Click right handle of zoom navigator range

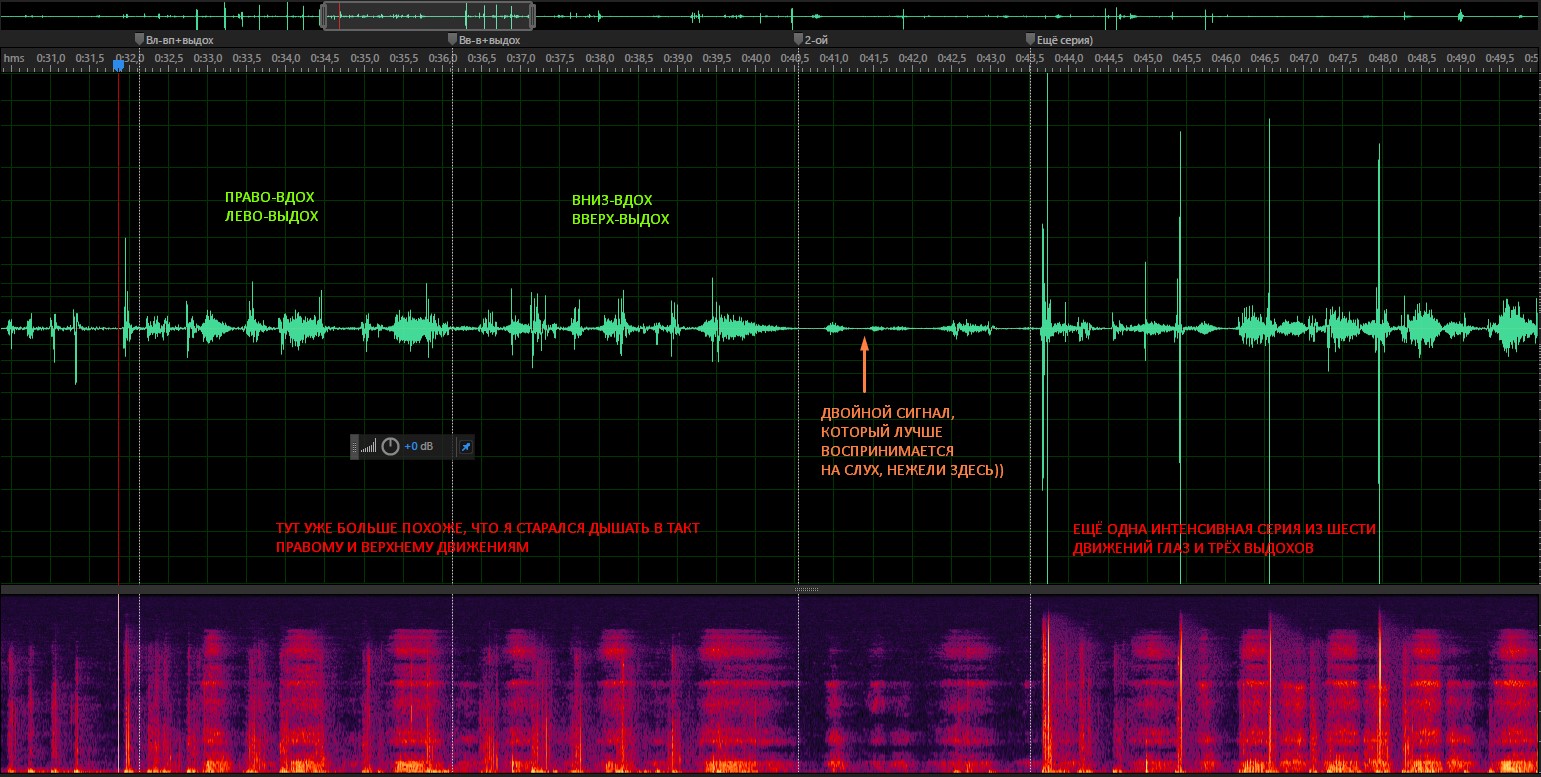[x=531, y=16]
